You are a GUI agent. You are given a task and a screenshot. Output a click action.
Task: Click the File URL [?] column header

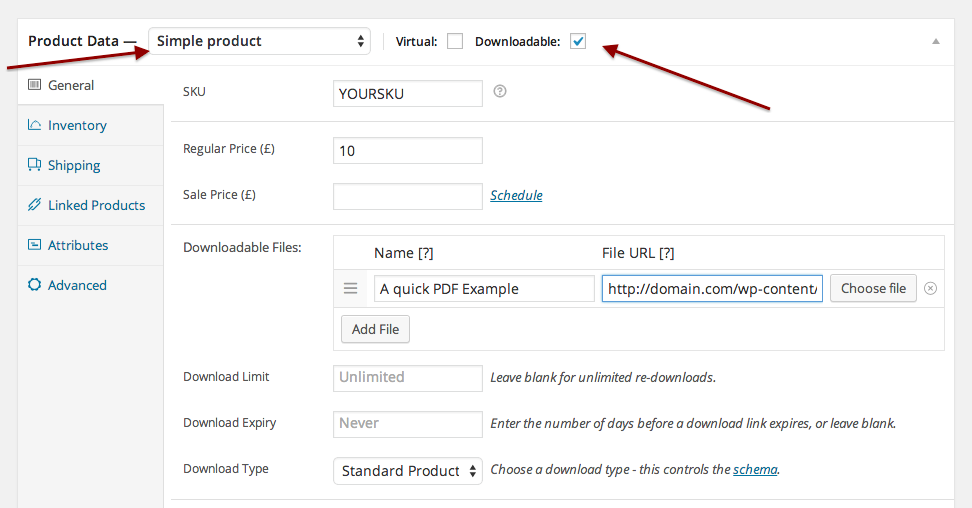[638, 253]
